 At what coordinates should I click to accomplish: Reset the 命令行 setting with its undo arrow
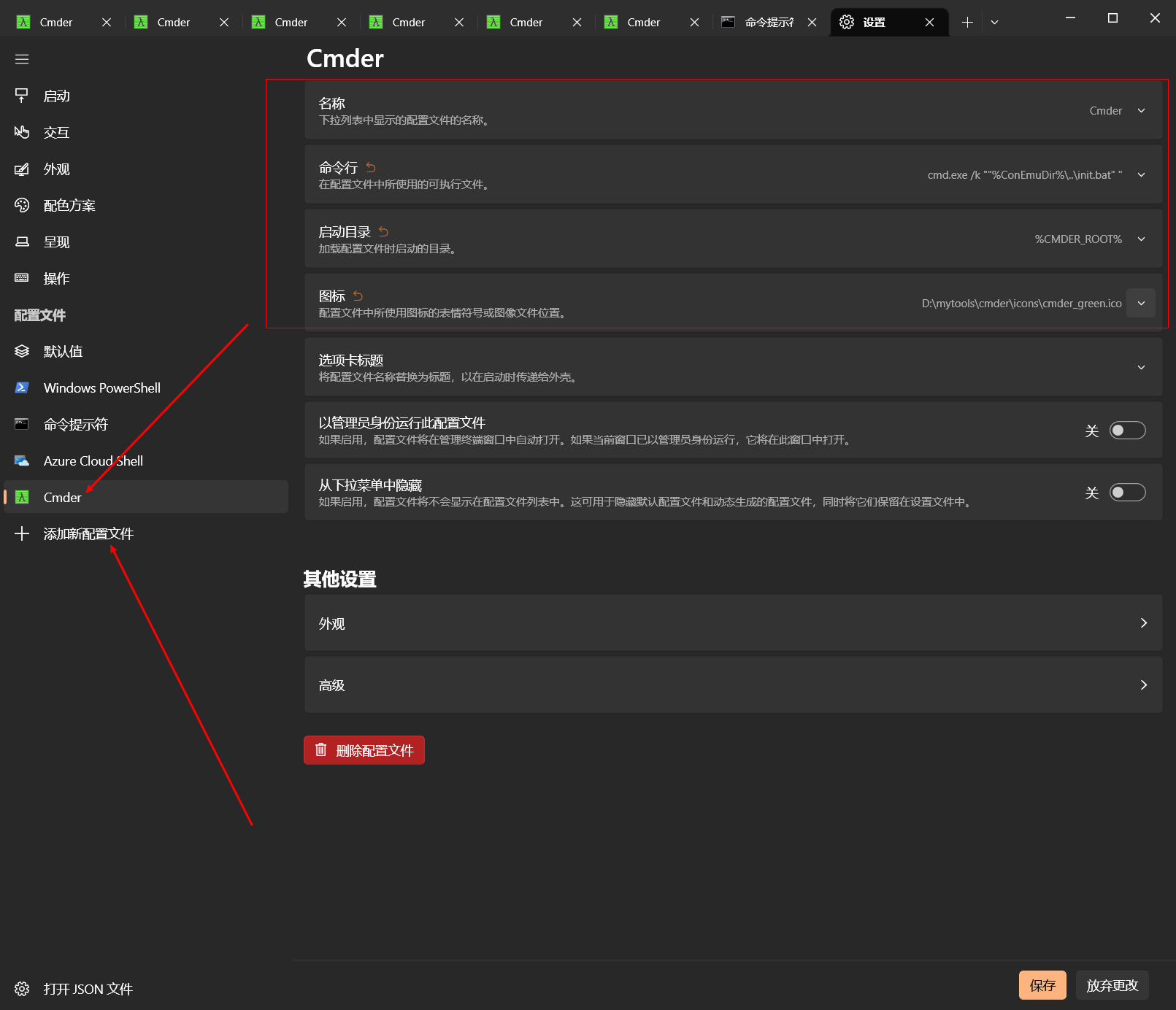point(371,168)
